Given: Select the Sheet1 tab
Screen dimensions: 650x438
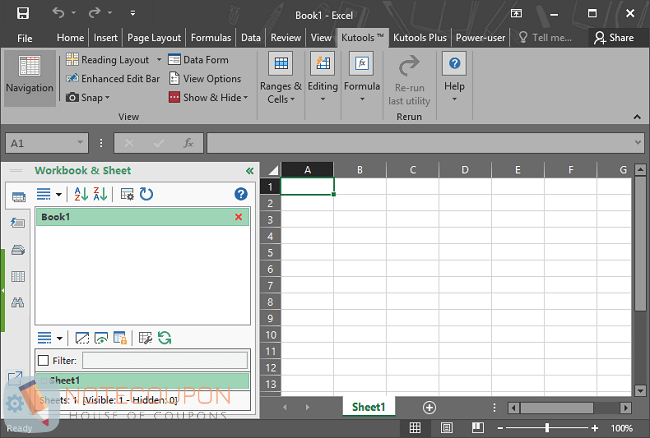Looking at the screenshot, I should point(369,407).
